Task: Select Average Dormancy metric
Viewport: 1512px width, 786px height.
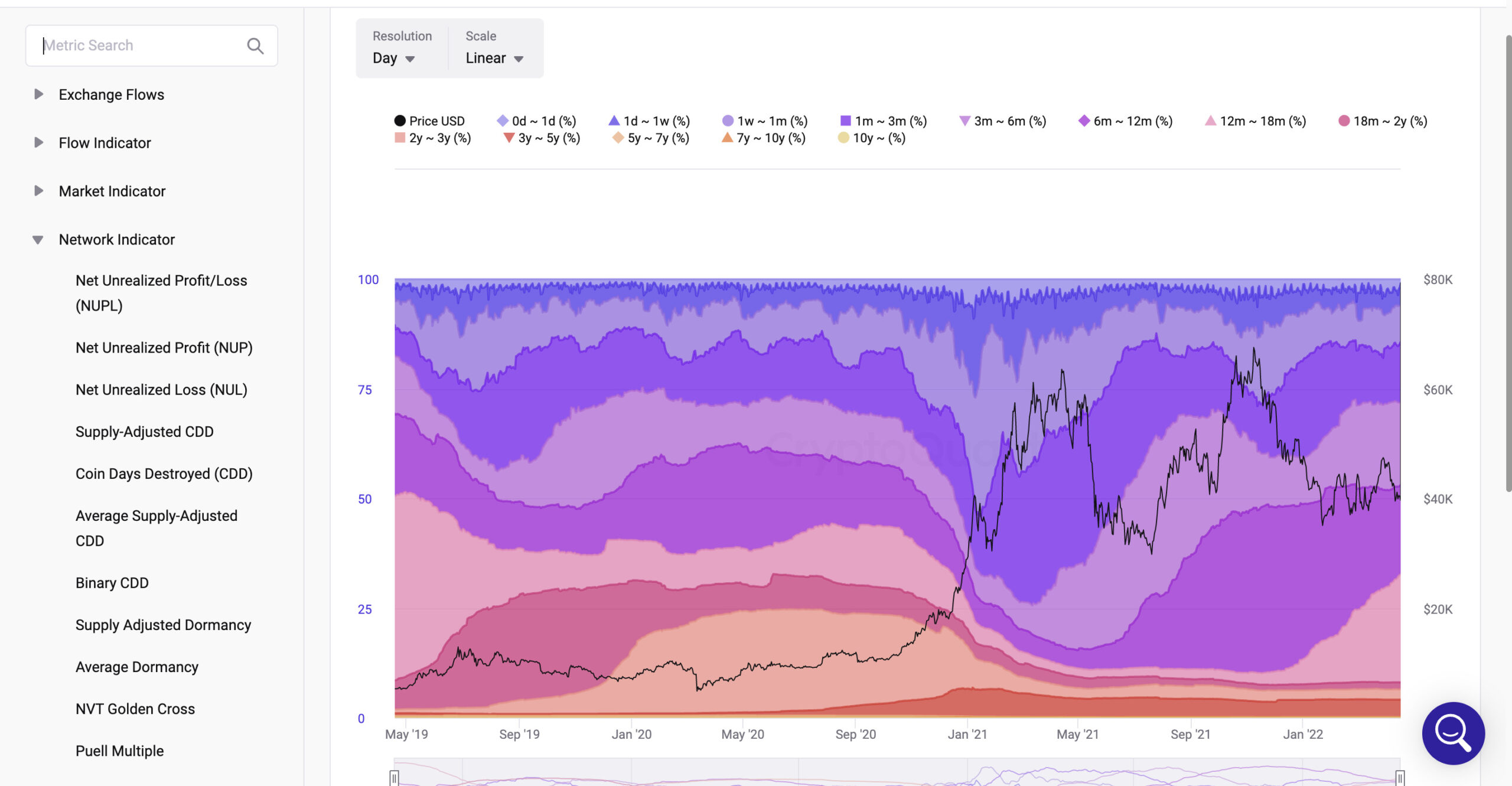Action: pos(137,667)
